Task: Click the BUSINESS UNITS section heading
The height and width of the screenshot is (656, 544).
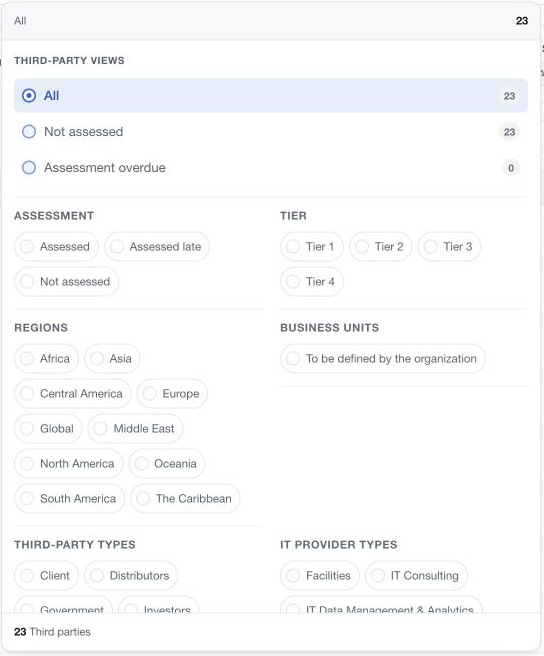Action: point(330,328)
